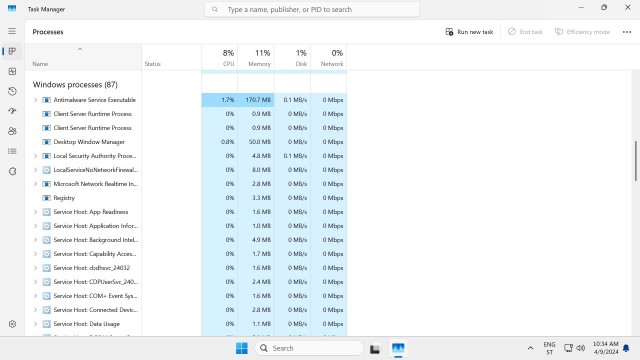Expand Service Host: Capability Access row

[36, 254]
